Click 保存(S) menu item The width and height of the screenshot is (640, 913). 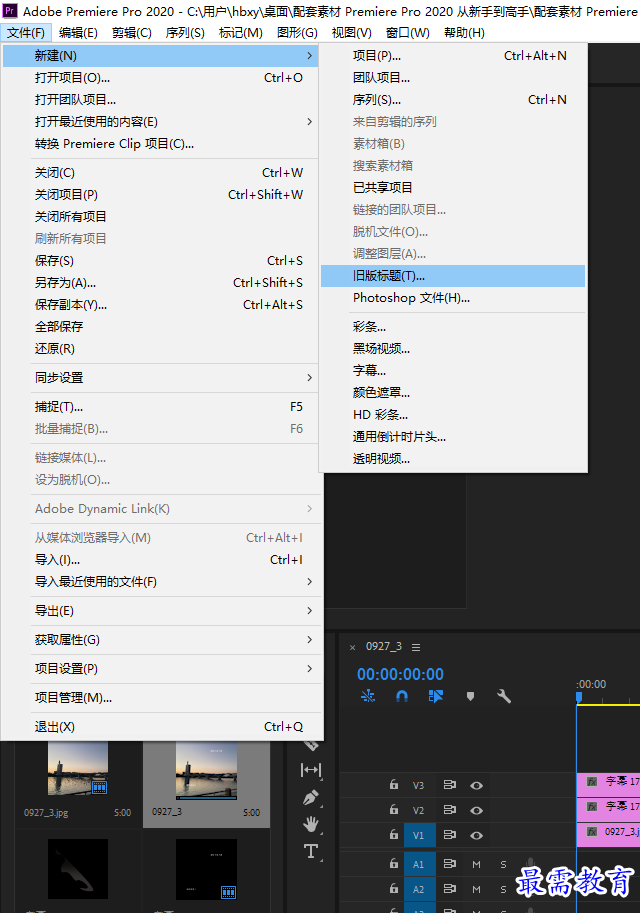pos(160,261)
